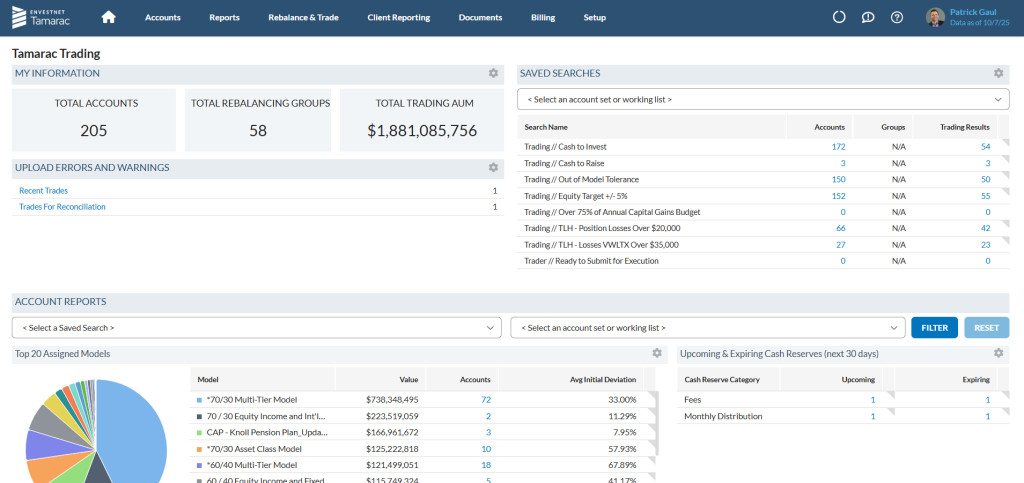1024x483 pixels.
Task: Open 55 trading results for Equity Target
Action: click(x=985, y=196)
